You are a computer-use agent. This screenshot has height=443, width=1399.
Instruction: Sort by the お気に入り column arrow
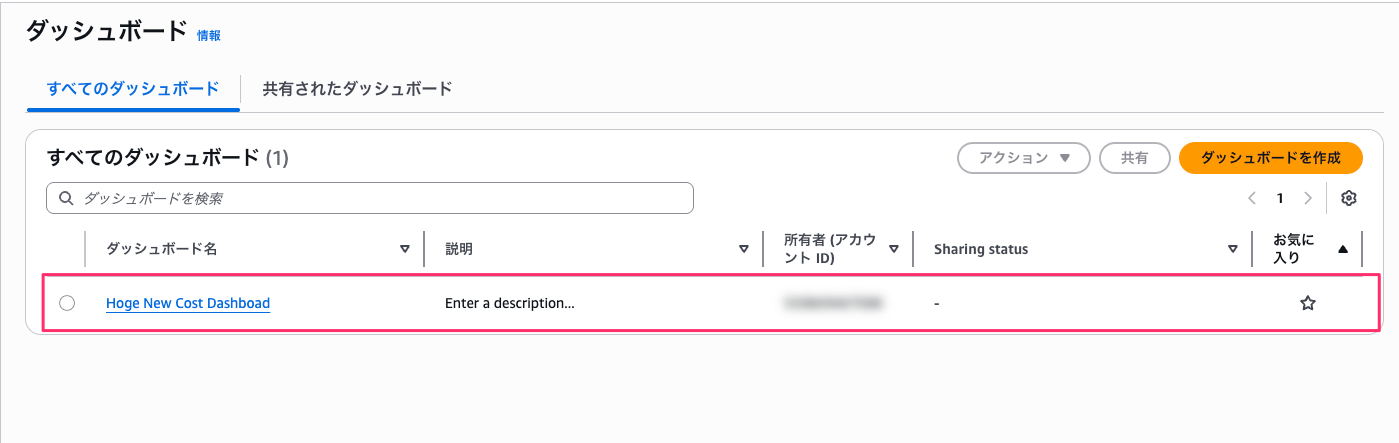pyautogui.click(x=1343, y=249)
